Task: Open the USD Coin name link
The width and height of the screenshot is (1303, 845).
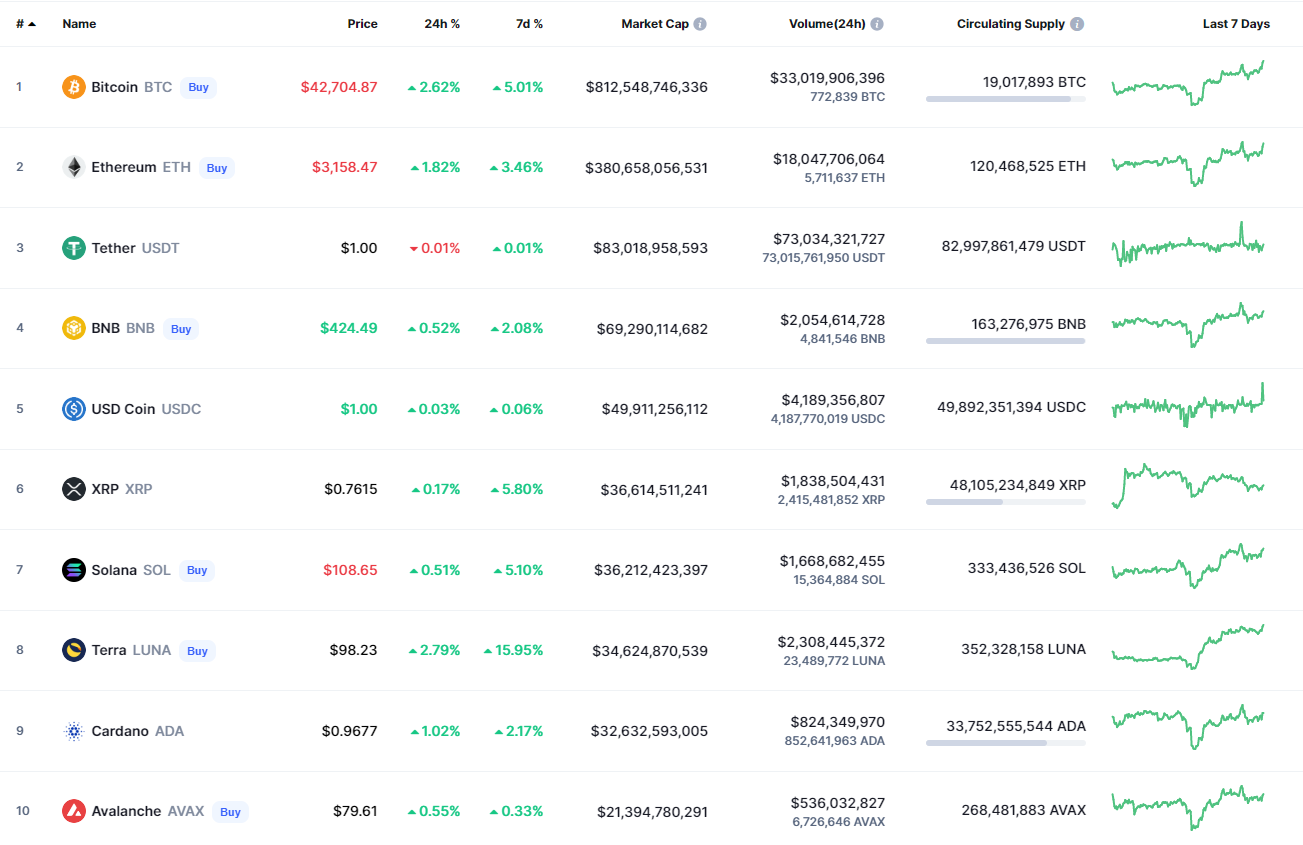Action: tap(124, 409)
